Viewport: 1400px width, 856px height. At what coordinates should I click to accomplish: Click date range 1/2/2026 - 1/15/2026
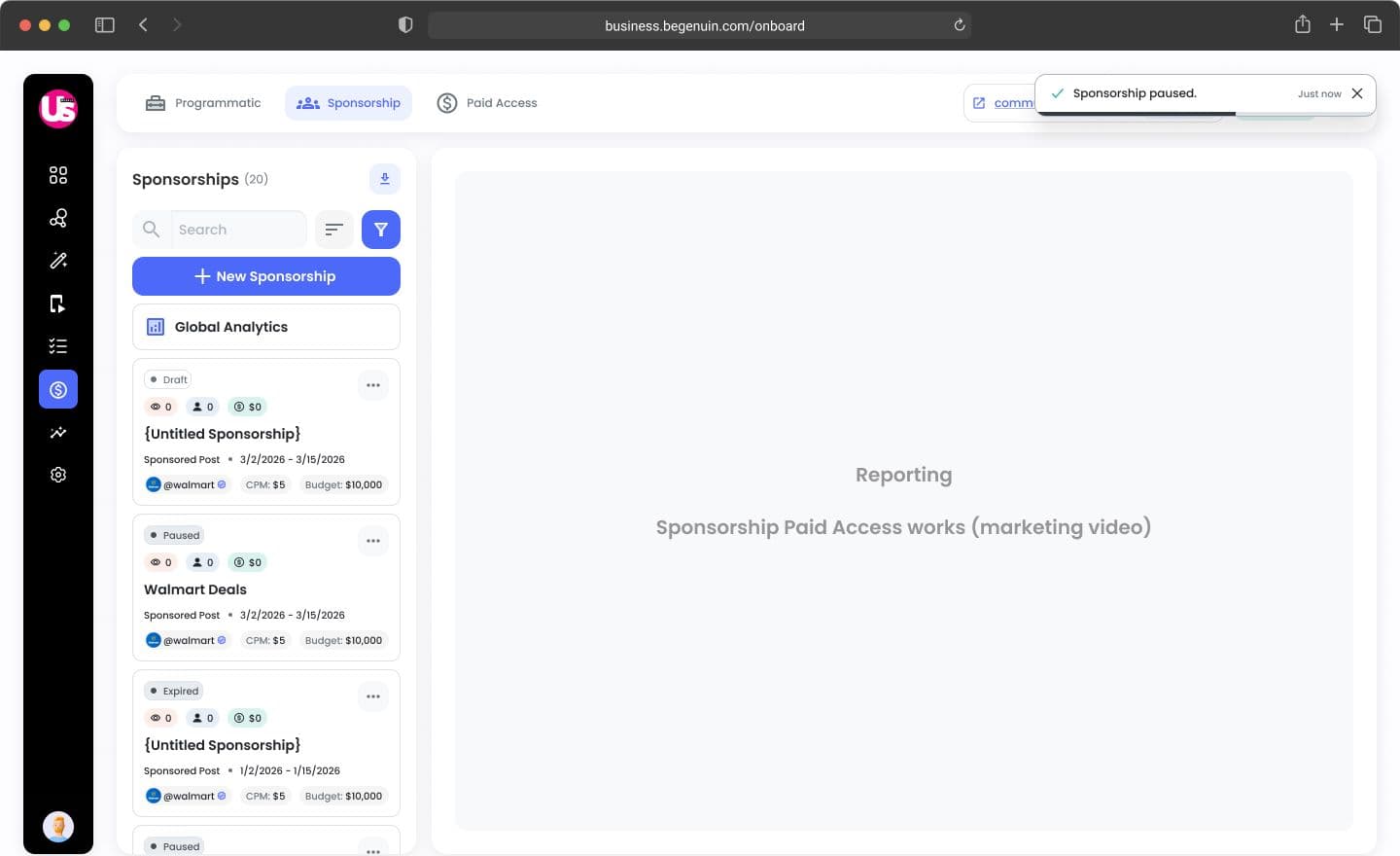point(290,770)
